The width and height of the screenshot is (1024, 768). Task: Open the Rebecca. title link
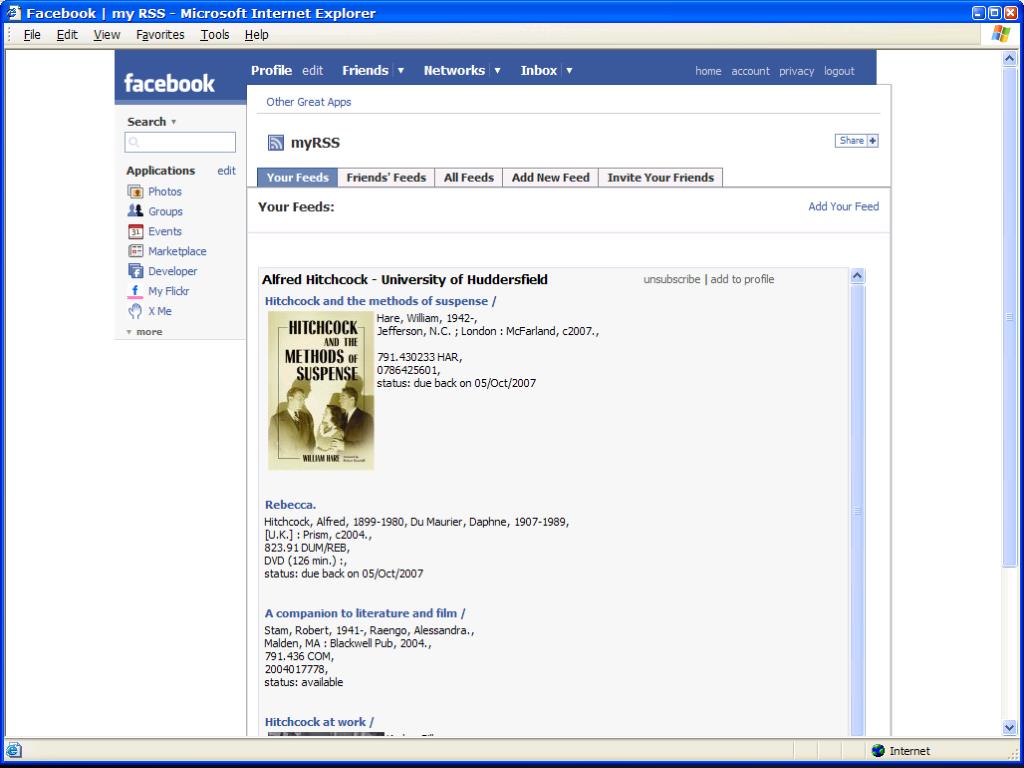click(290, 505)
